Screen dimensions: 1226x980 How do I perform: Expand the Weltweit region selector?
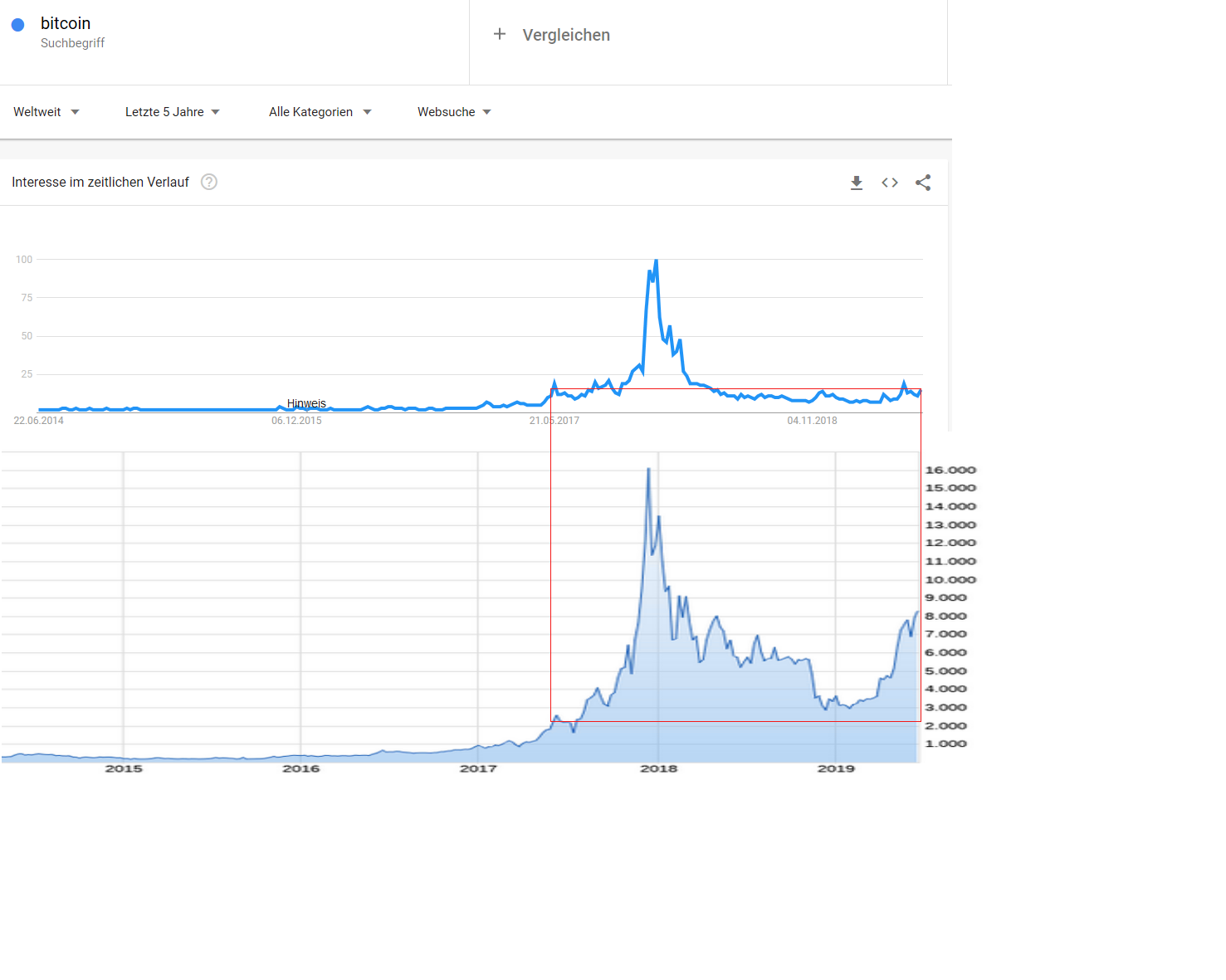pos(46,111)
